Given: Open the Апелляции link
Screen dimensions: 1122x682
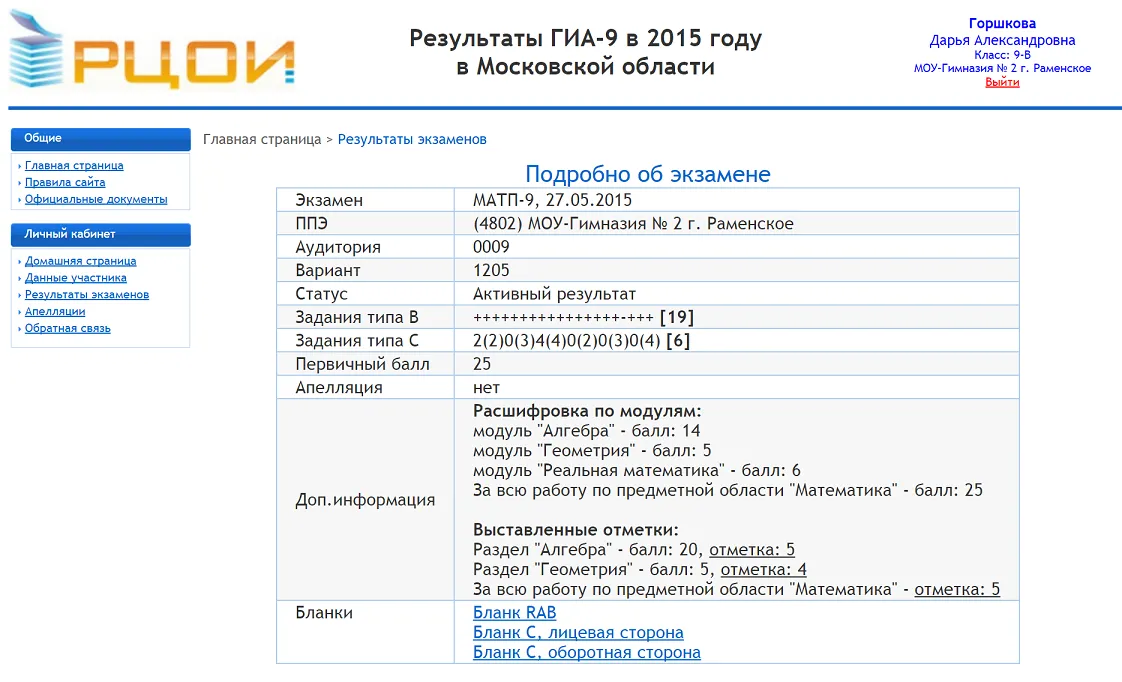Looking at the screenshot, I should (55, 311).
